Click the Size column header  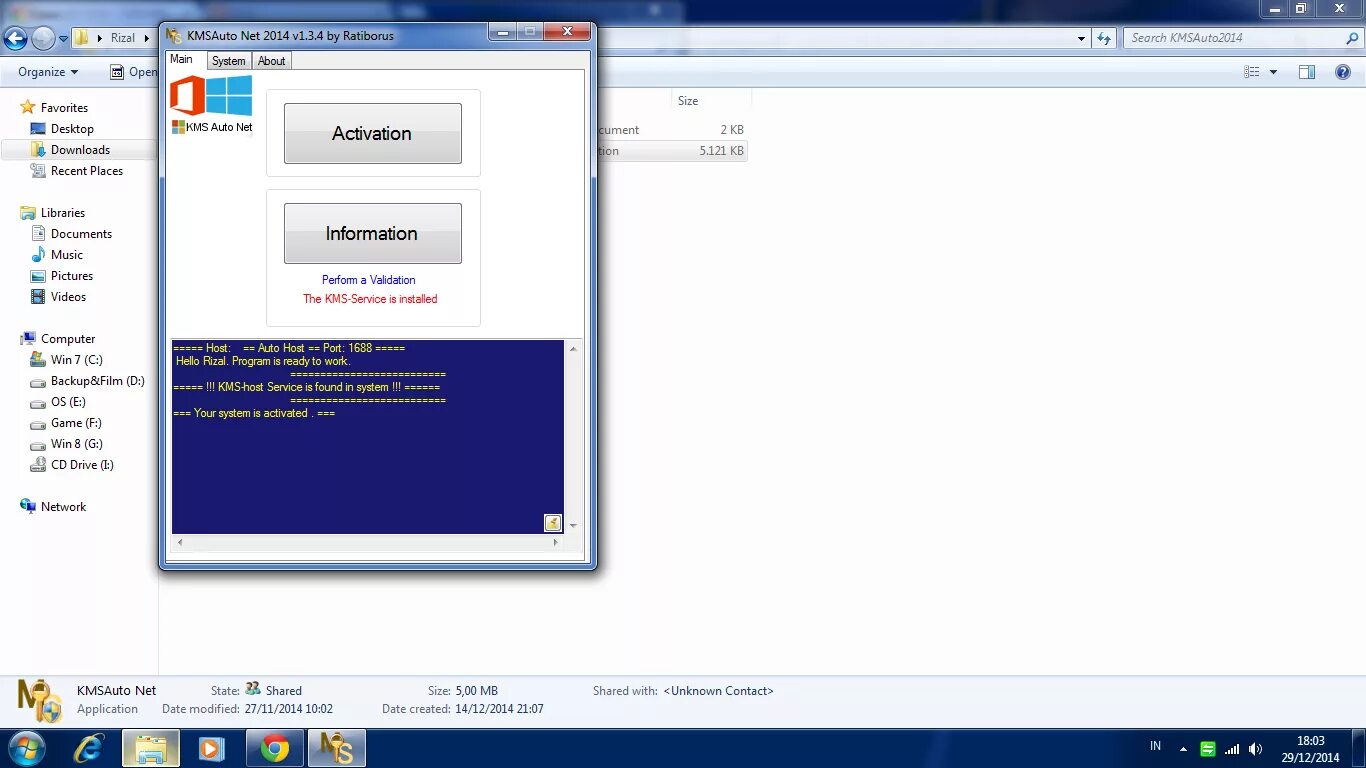(x=688, y=101)
